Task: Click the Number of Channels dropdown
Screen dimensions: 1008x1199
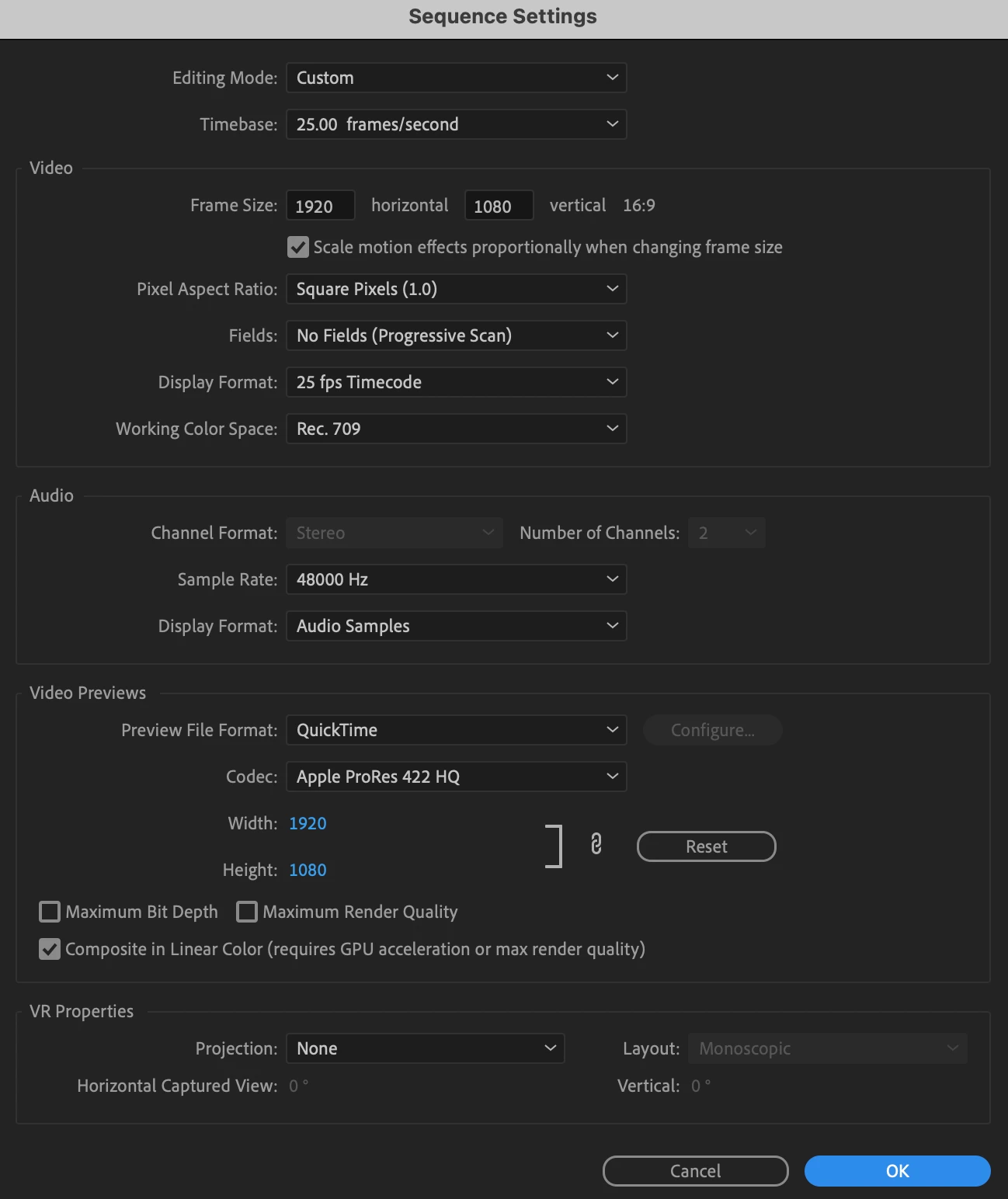Action: click(x=727, y=533)
